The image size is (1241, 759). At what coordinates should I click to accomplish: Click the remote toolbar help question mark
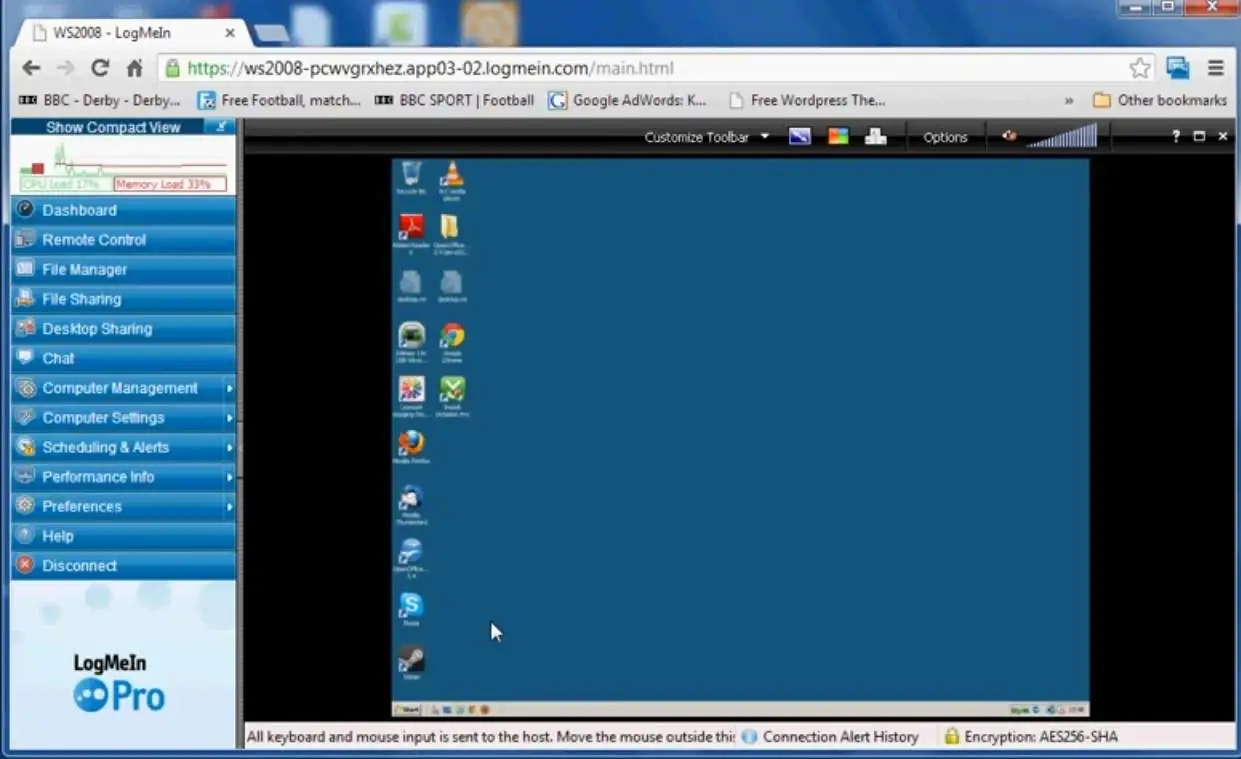(1176, 136)
